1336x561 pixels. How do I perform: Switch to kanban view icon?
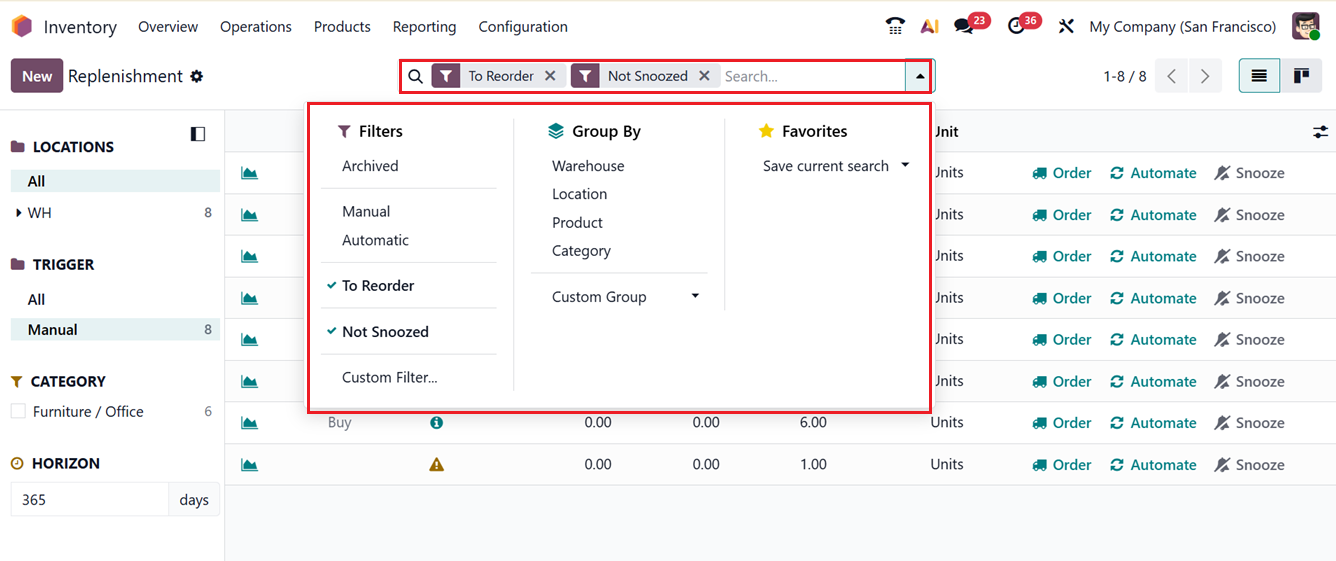pyautogui.click(x=1301, y=76)
